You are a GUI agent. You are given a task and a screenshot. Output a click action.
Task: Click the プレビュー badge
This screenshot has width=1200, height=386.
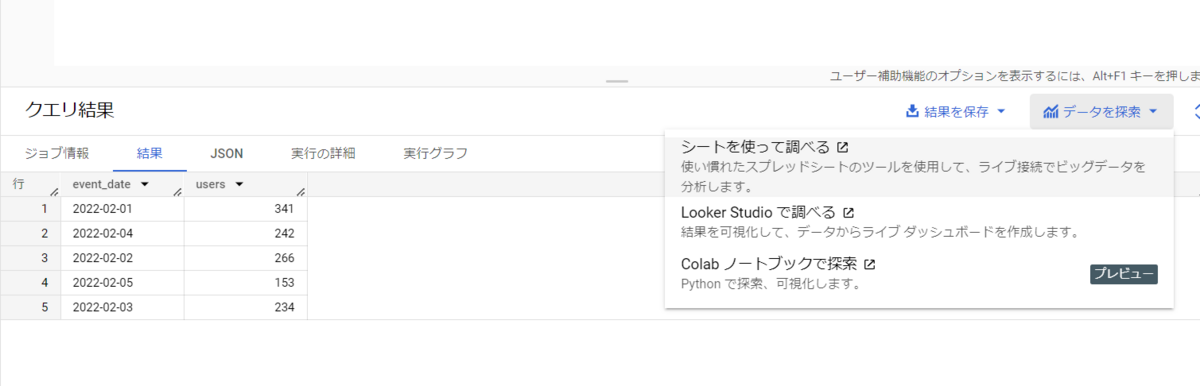1124,273
